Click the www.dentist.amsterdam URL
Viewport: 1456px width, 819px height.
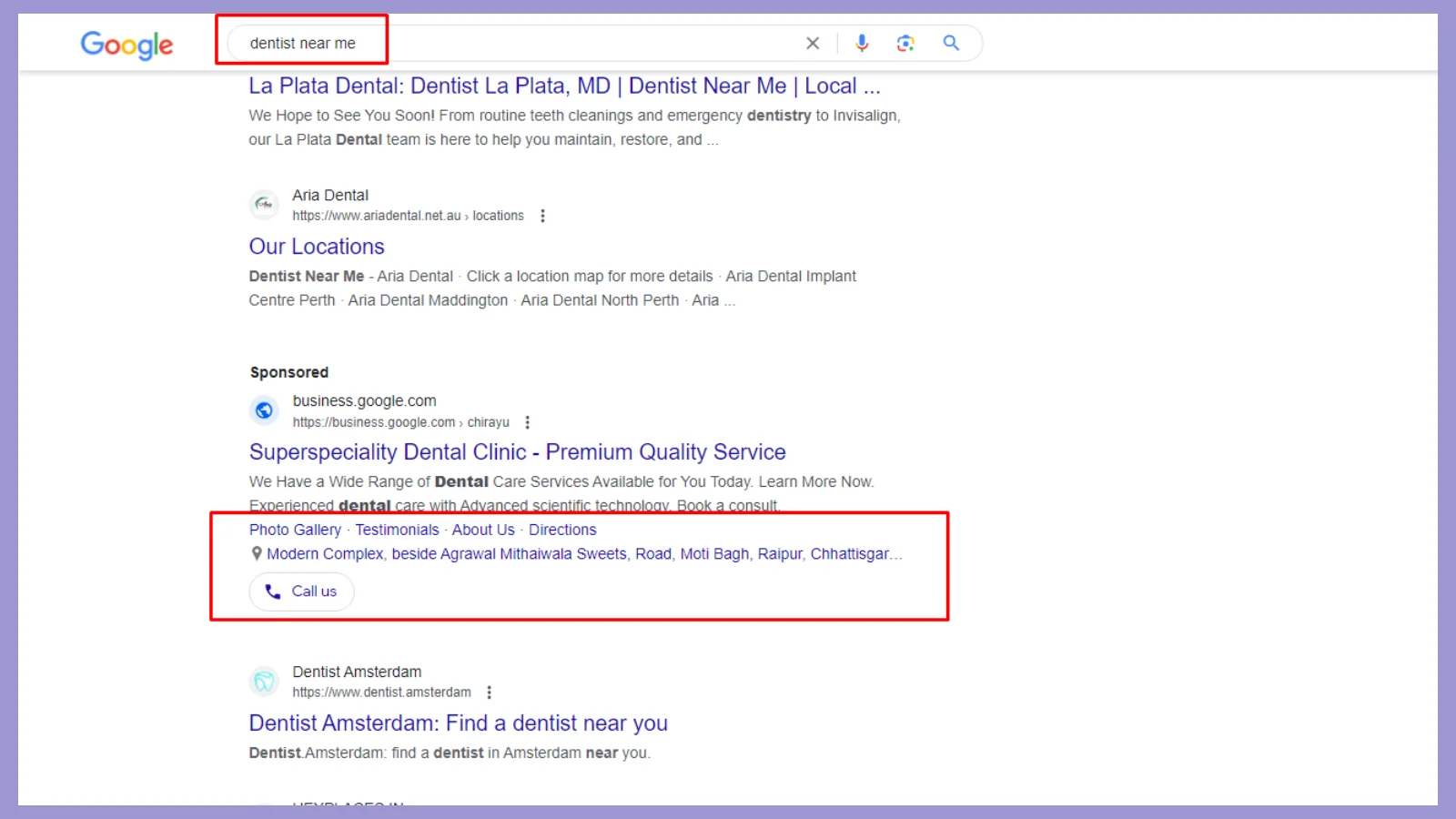pos(381,693)
